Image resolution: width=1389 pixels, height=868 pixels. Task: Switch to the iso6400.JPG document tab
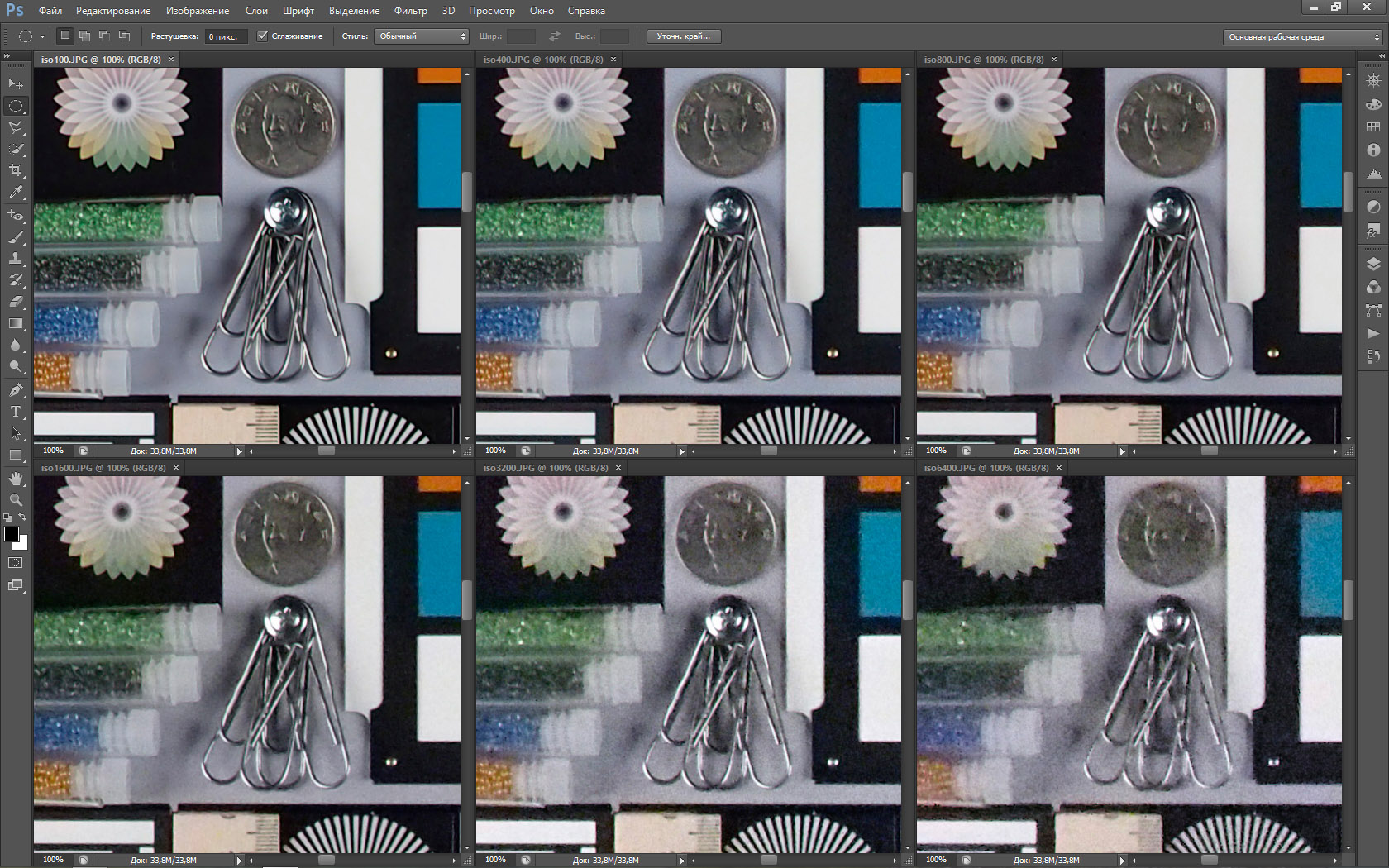pos(985,468)
